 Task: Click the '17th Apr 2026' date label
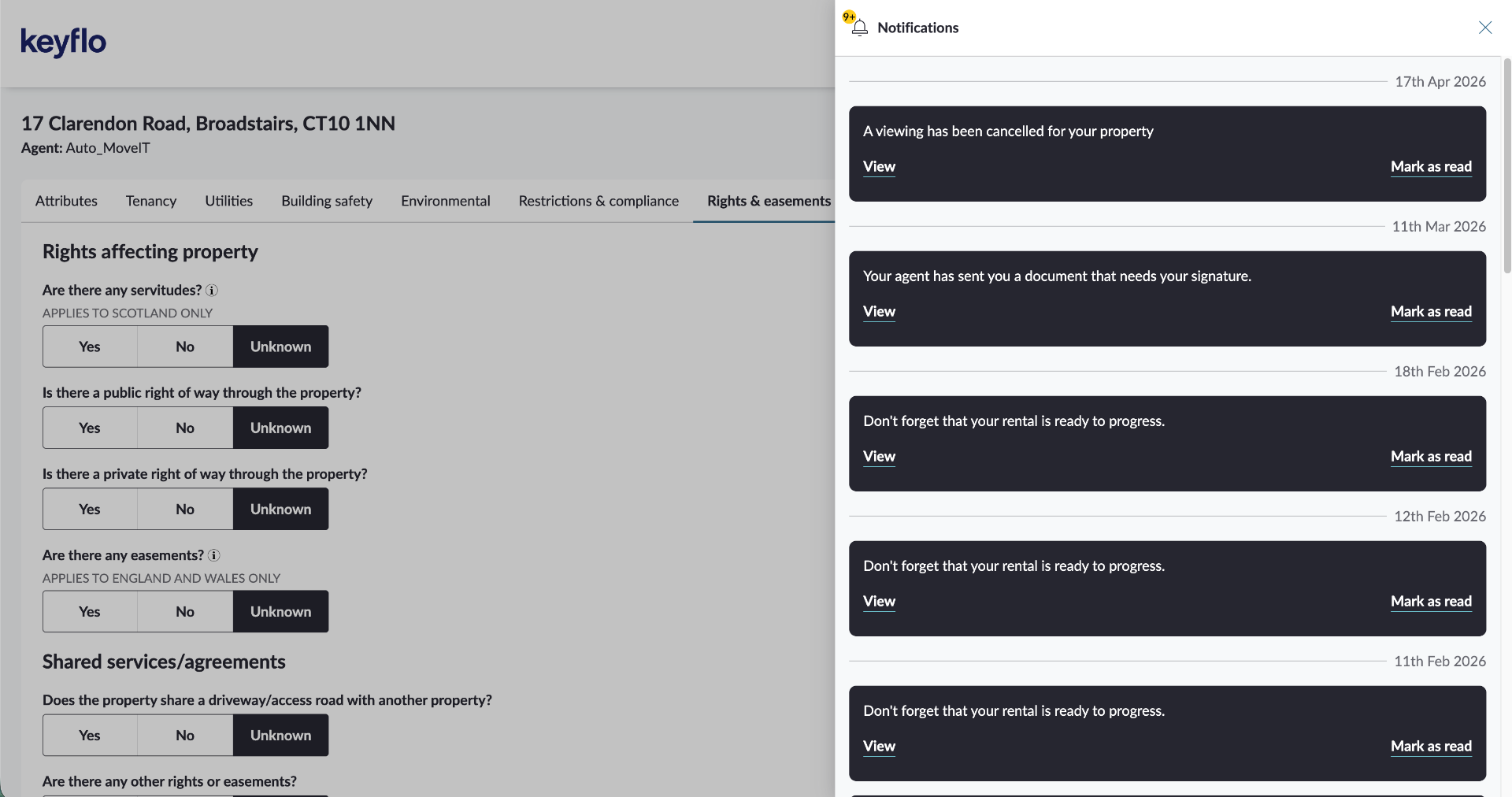tap(1440, 82)
